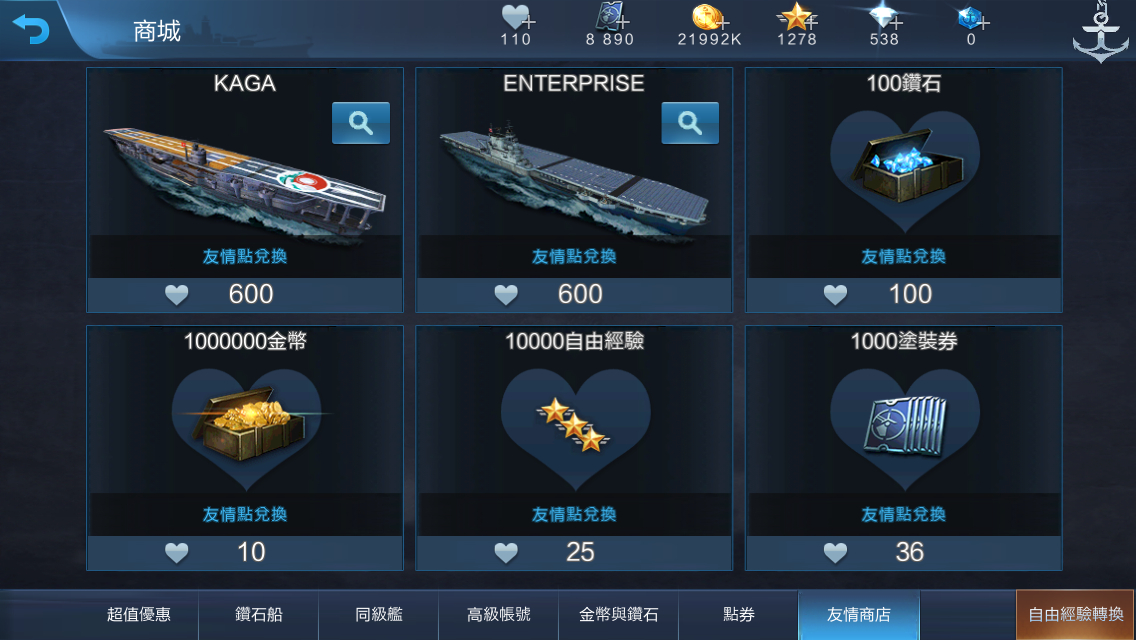Add free experience via star plus icon
The height and width of the screenshot is (640, 1136).
(x=797, y=17)
